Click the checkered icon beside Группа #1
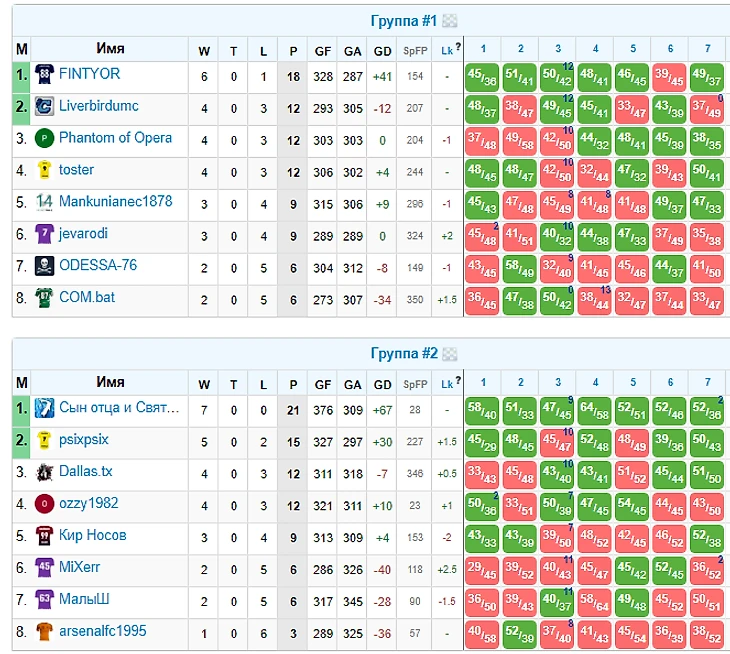 tap(450, 21)
